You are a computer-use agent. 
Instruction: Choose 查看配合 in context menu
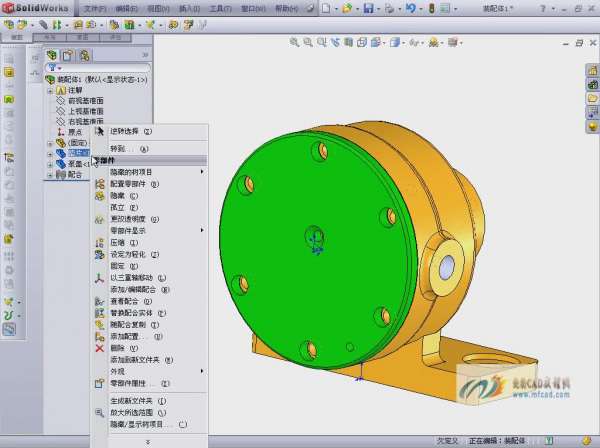(149, 301)
